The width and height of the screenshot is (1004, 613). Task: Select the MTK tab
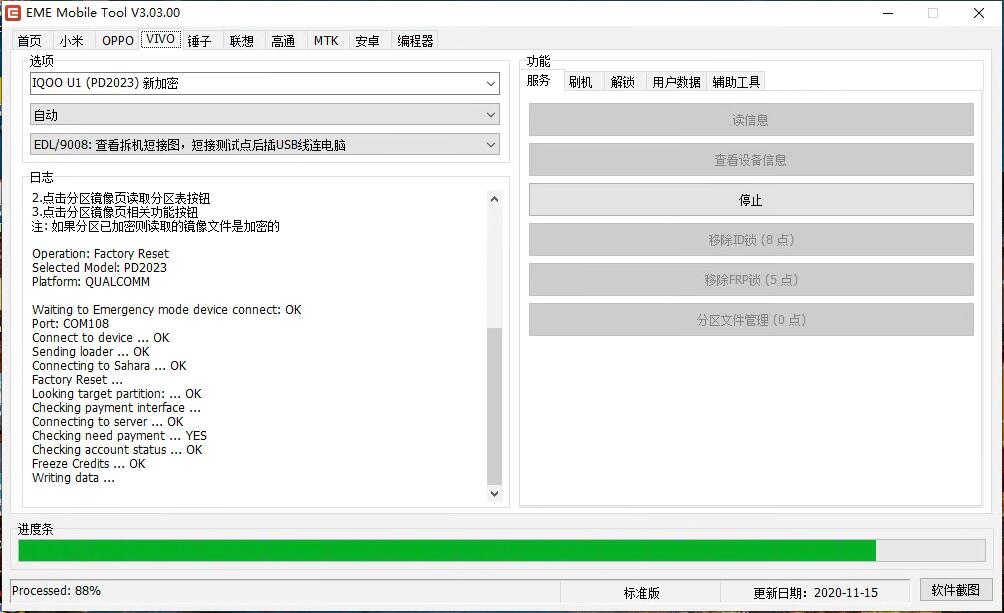pos(326,41)
